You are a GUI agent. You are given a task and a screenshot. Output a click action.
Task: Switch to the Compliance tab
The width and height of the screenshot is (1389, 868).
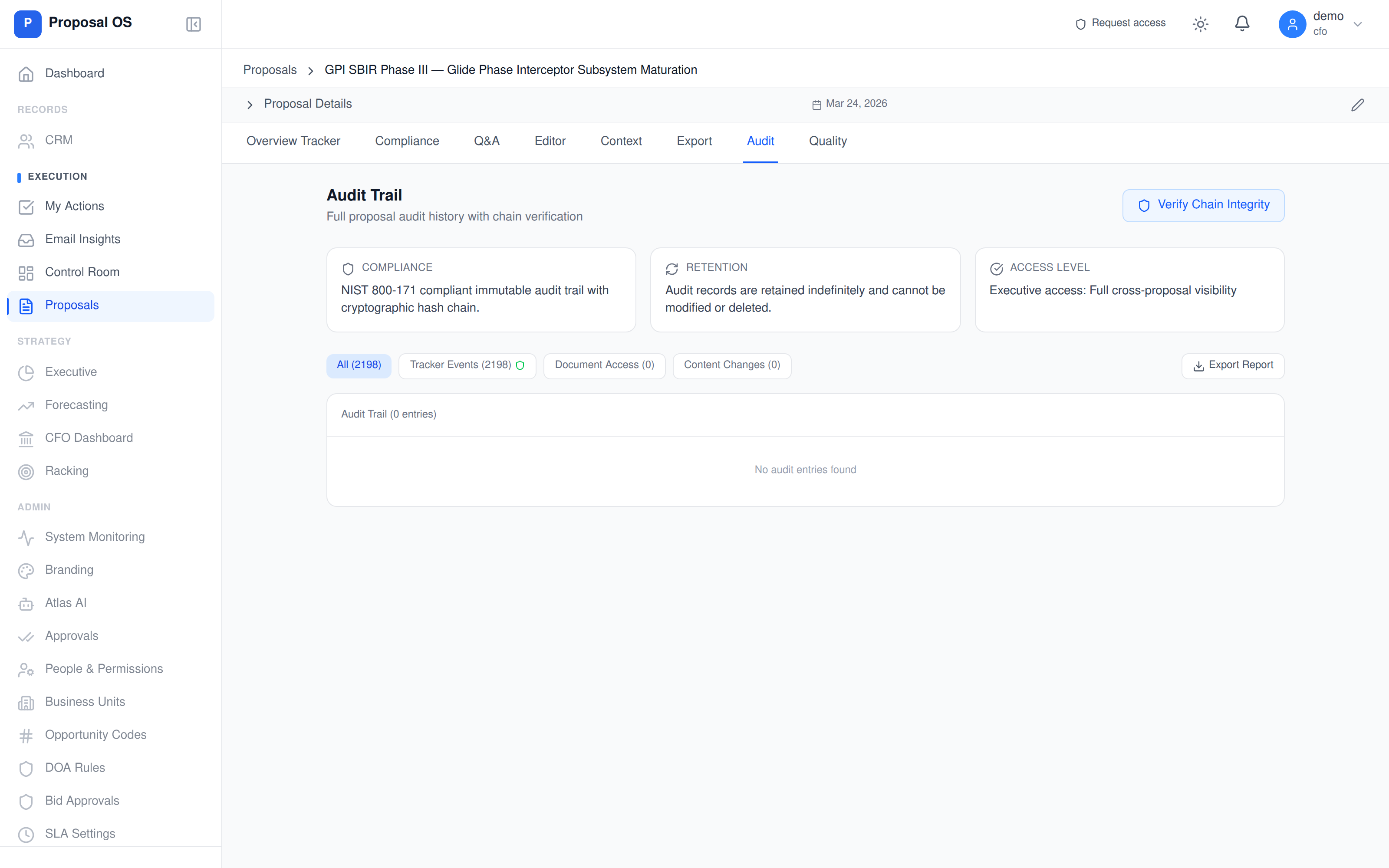click(407, 141)
